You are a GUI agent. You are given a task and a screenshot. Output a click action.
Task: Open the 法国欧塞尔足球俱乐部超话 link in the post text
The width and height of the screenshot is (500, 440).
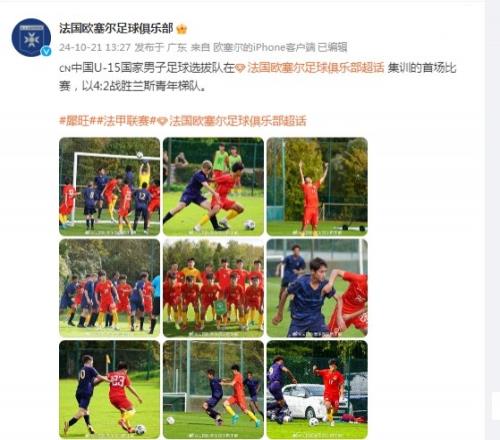[315, 68]
